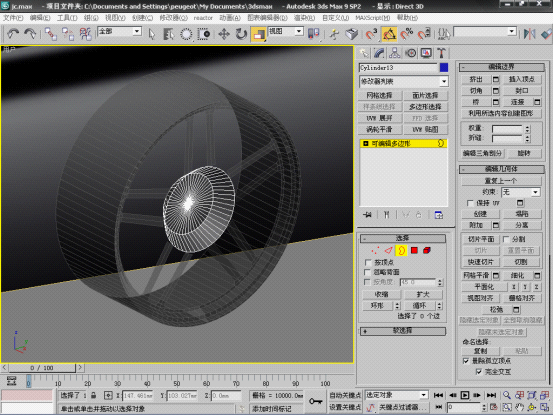This screenshot has height=415, width=553.
Task: Switch to Border sub-object selection level
Action: tap(401, 250)
